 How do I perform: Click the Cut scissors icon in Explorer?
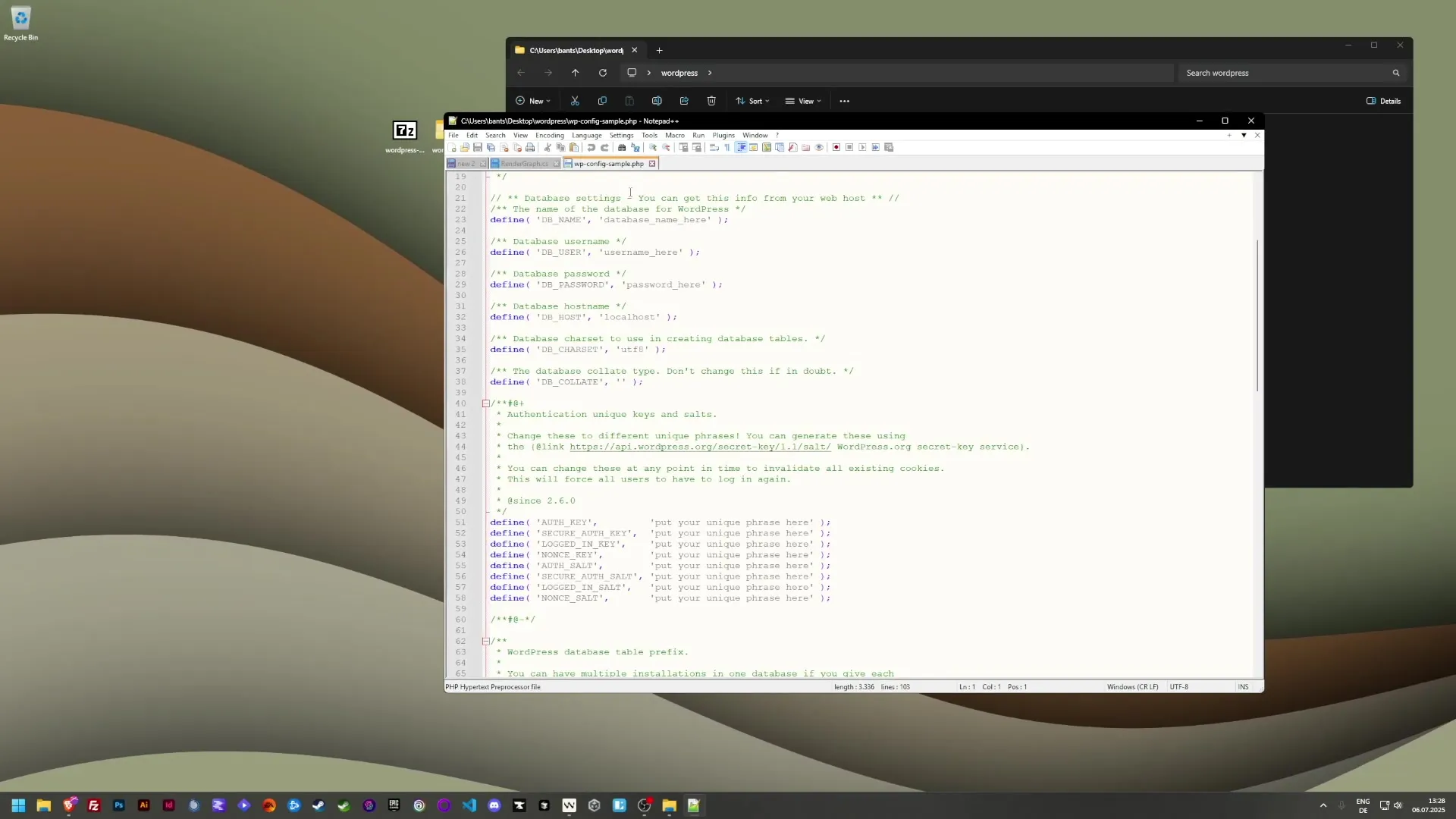(x=575, y=101)
